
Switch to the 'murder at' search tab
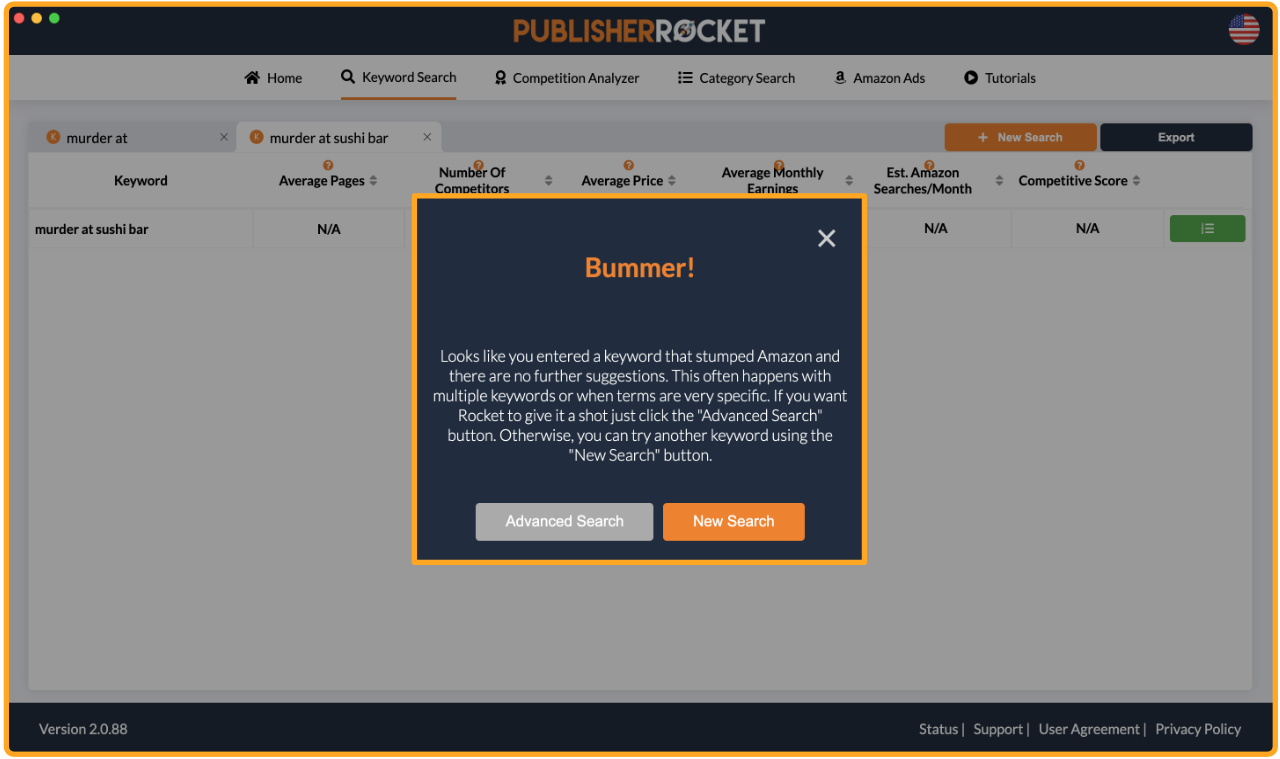pos(97,138)
